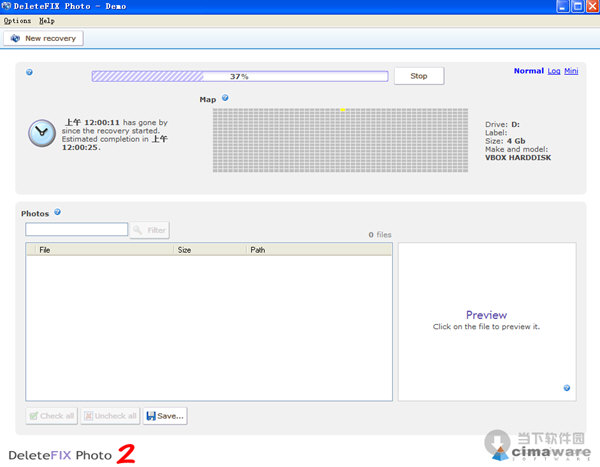This screenshot has height=467, width=600.
Task: Switch to Log view
Action: coord(554,71)
